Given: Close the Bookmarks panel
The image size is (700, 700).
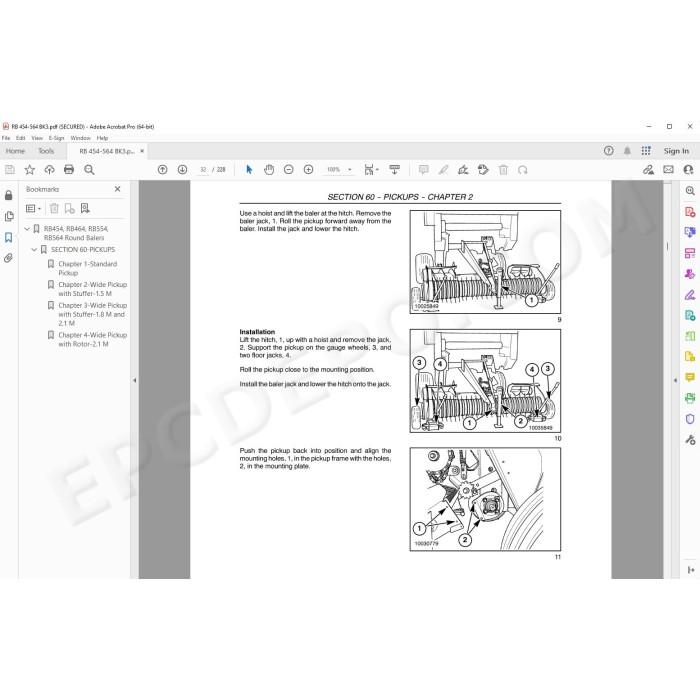Looking at the screenshot, I should tap(117, 189).
